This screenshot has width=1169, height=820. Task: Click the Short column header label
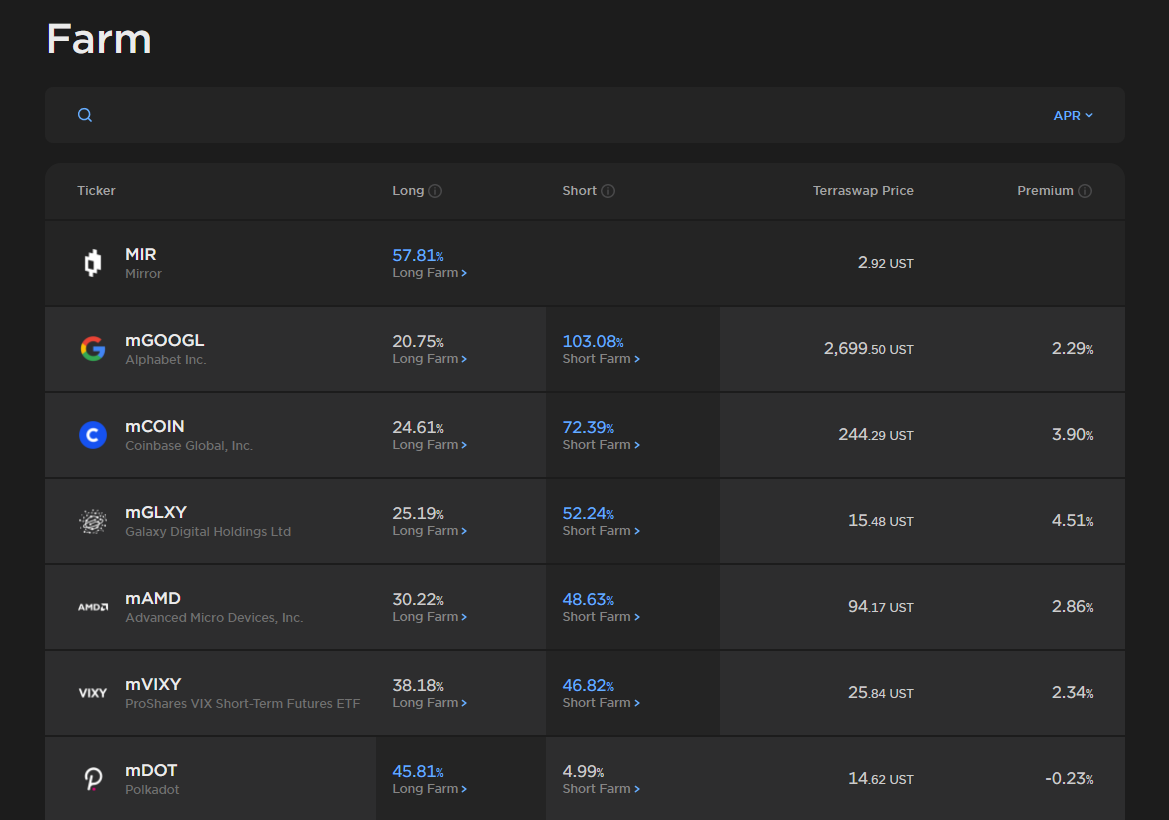pos(579,191)
